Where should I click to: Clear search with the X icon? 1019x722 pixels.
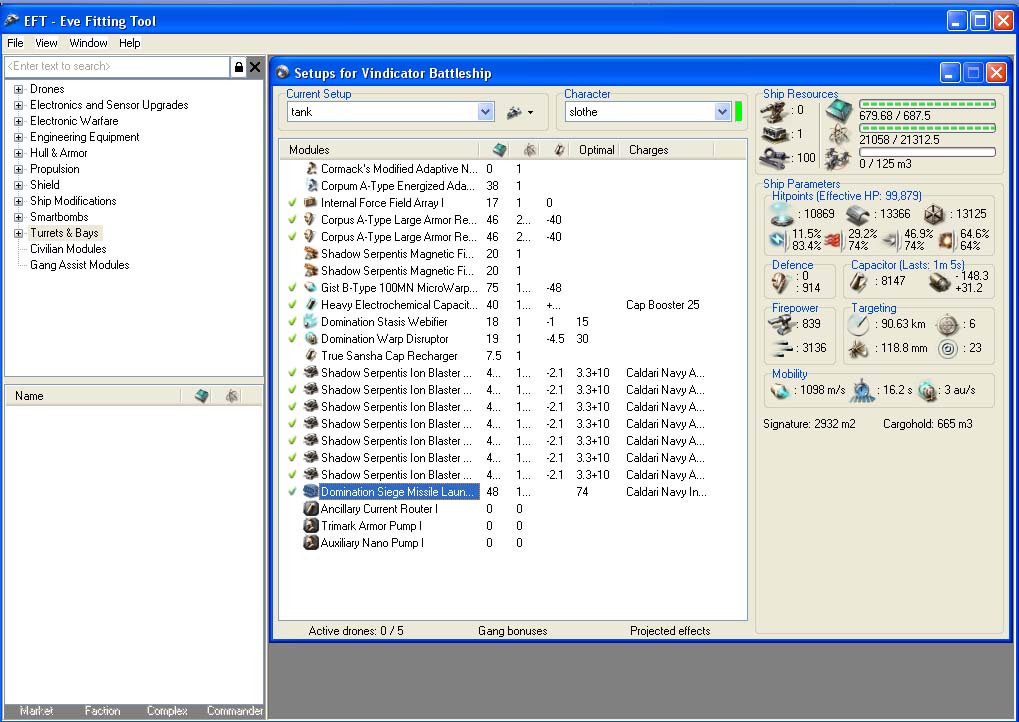255,66
